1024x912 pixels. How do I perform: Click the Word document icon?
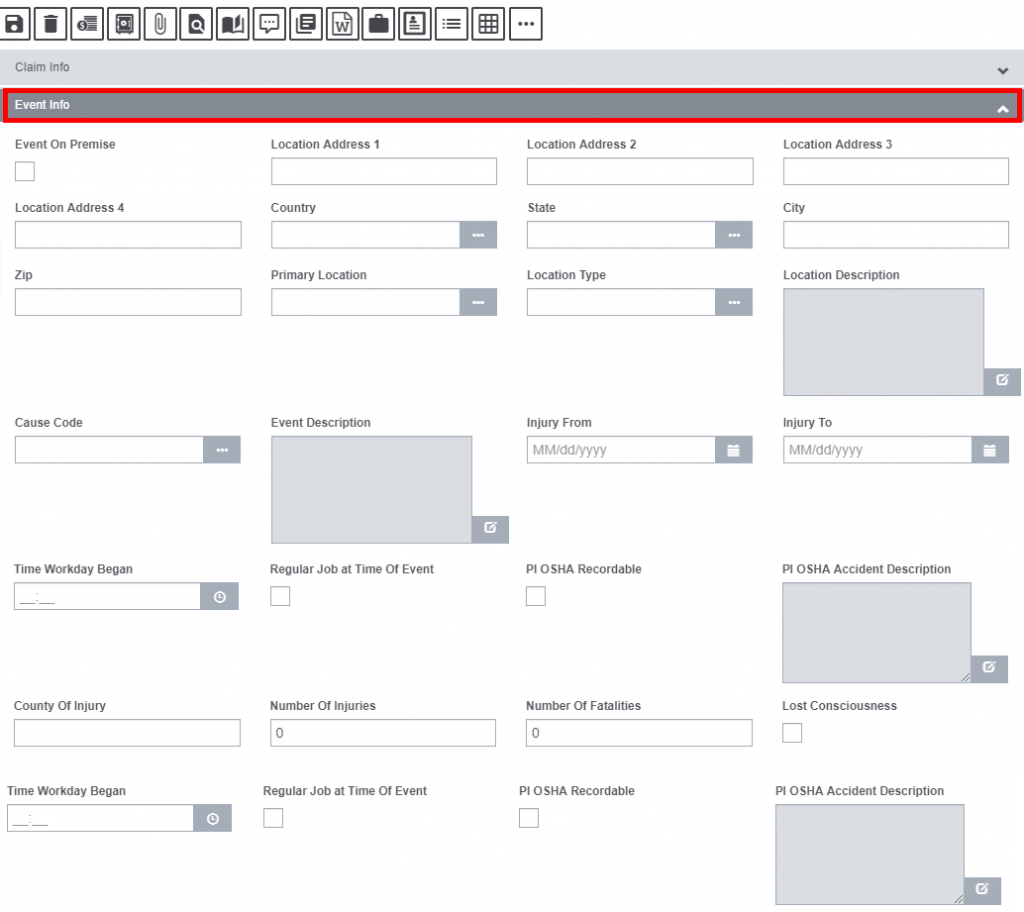[x=342, y=24]
